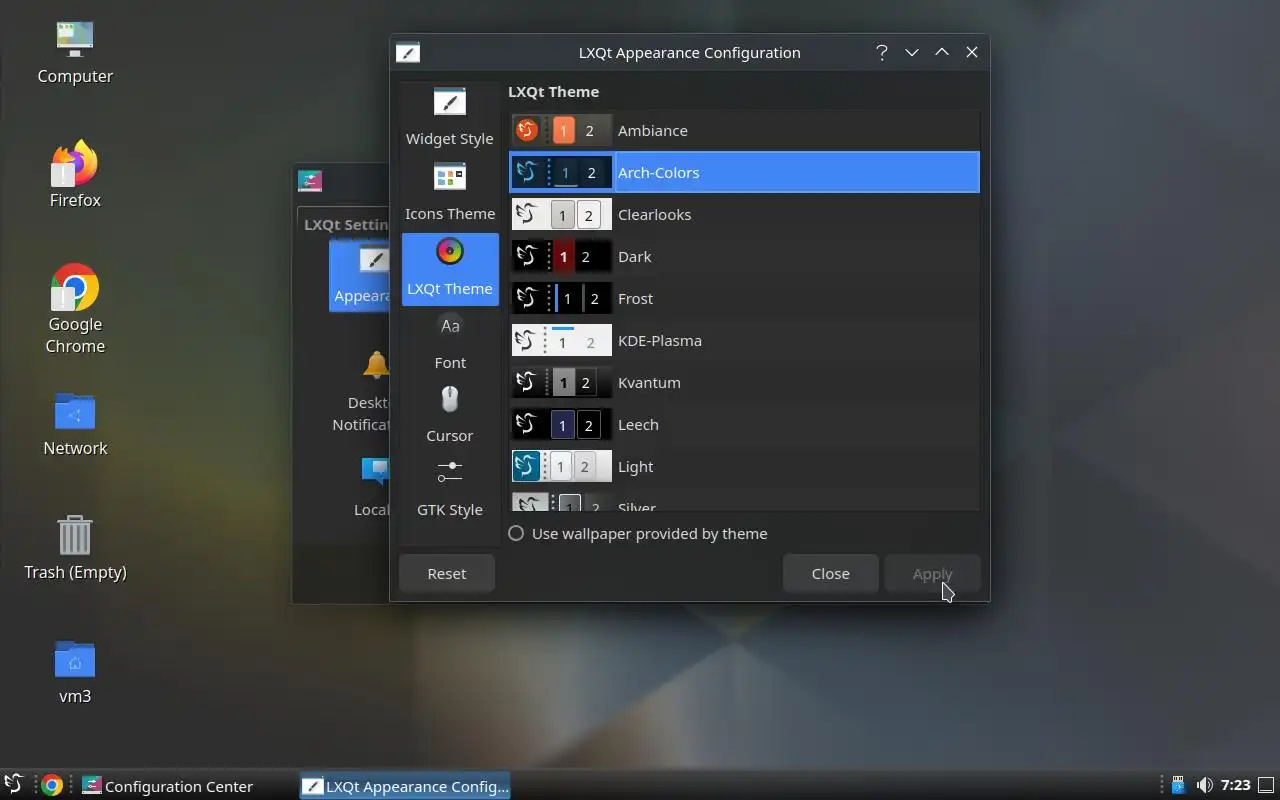Choose the Light theme
The height and width of the screenshot is (800, 1280).
pyautogui.click(x=744, y=466)
